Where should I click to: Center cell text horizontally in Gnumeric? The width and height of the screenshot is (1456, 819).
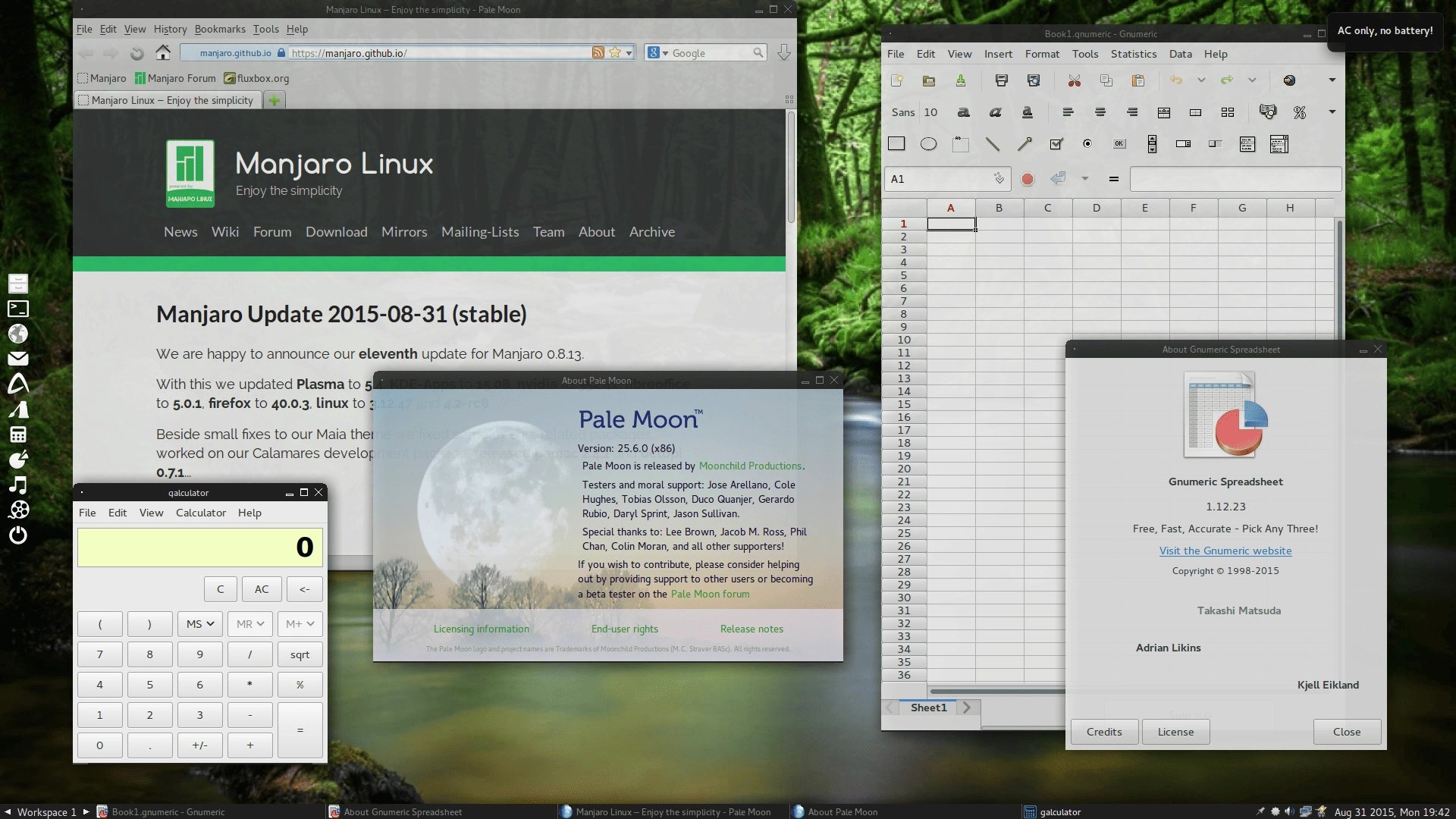click(x=1100, y=112)
